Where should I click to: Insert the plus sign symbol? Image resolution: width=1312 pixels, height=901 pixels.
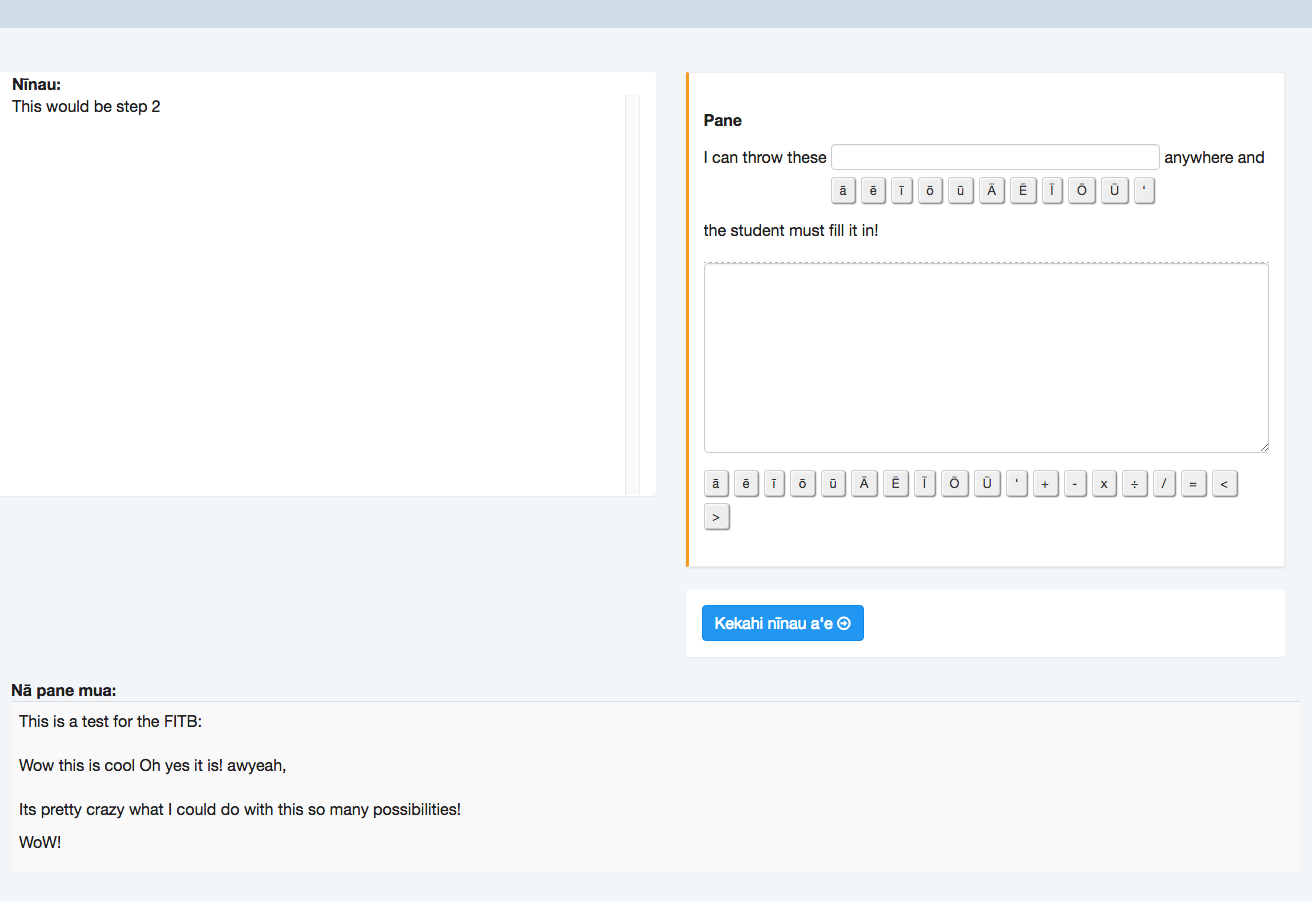pyautogui.click(x=1045, y=484)
